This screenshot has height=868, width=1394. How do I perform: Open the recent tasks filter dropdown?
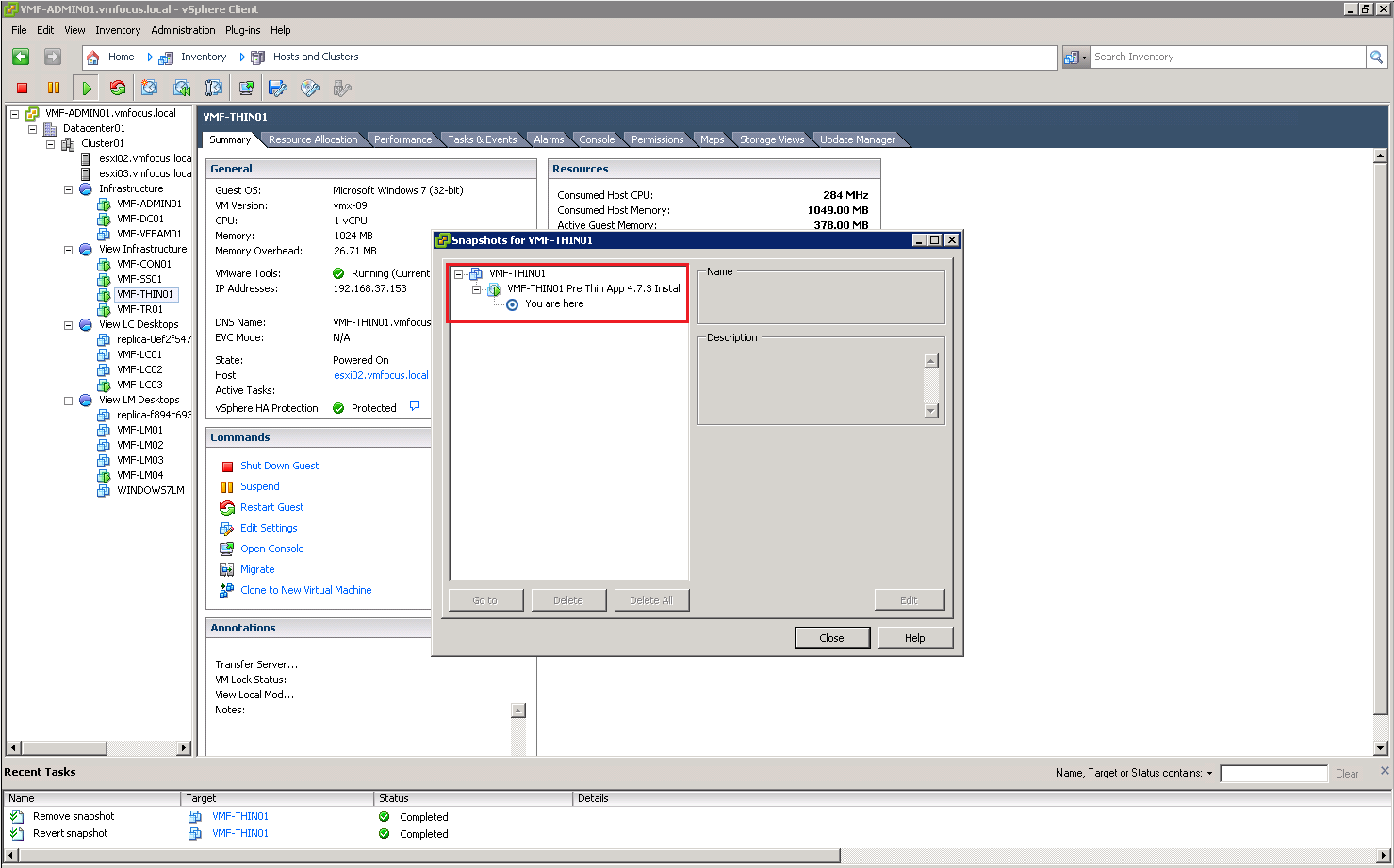coord(1209,774)
